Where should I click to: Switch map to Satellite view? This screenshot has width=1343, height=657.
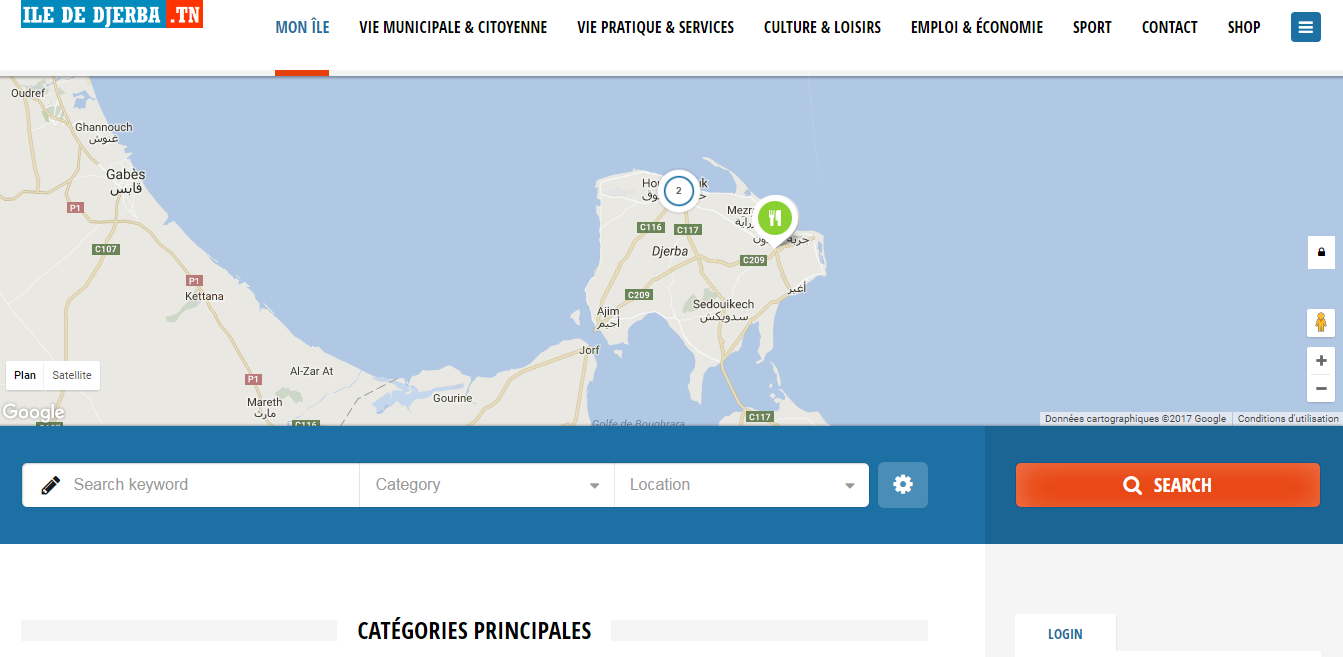click(x=72, y=376)
